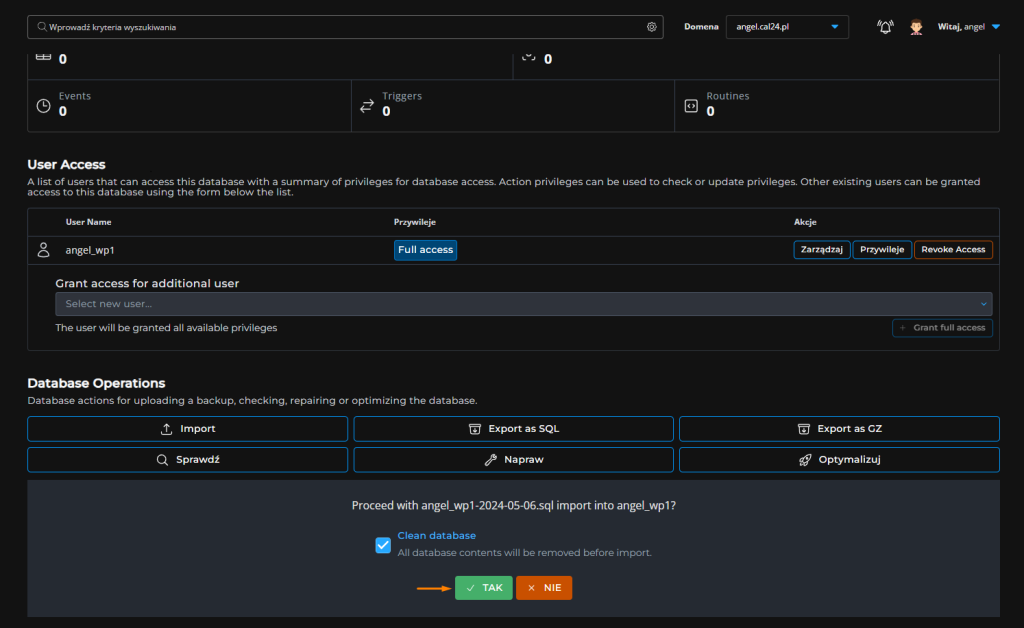The height and width of the screenshot is (628, 1024).
Task: Confirm import with the TAK button
Action: coord(483,588)
